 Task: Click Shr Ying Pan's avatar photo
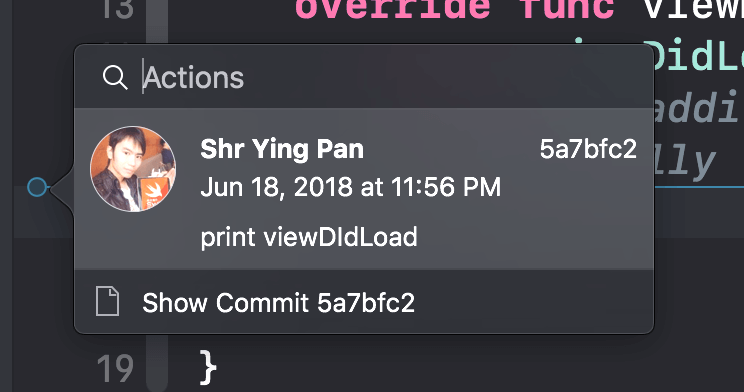[x=133, y=168]
